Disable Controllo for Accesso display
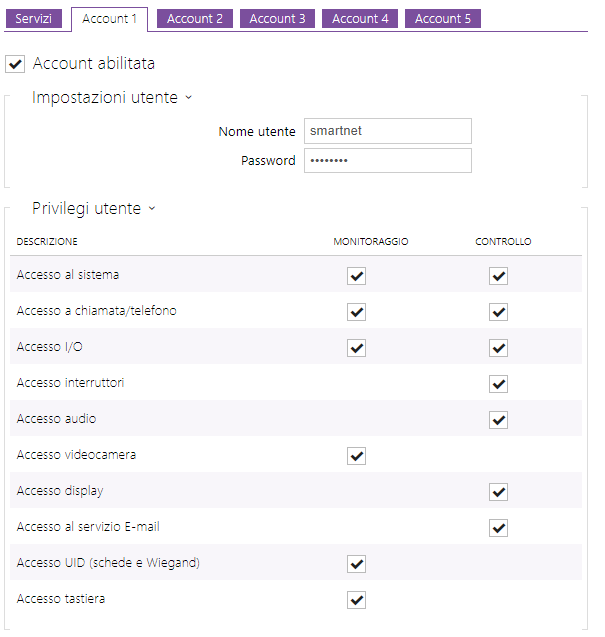Image resolution: width=605 pixels, height=637 pixels. click(499, 492)
